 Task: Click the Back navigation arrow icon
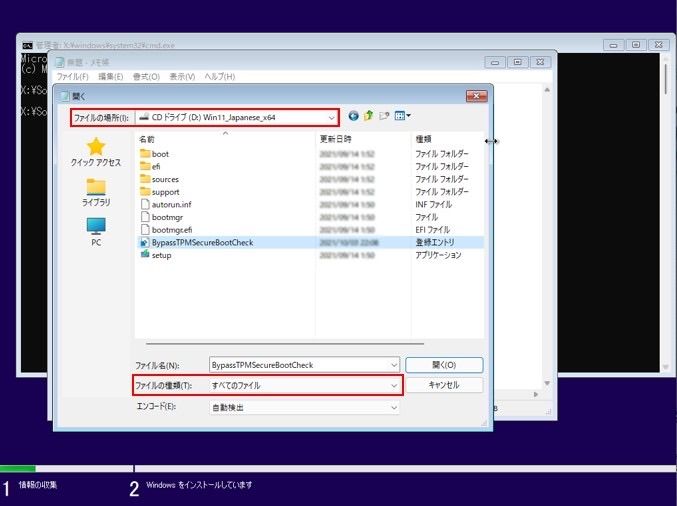tap(353, 117)
